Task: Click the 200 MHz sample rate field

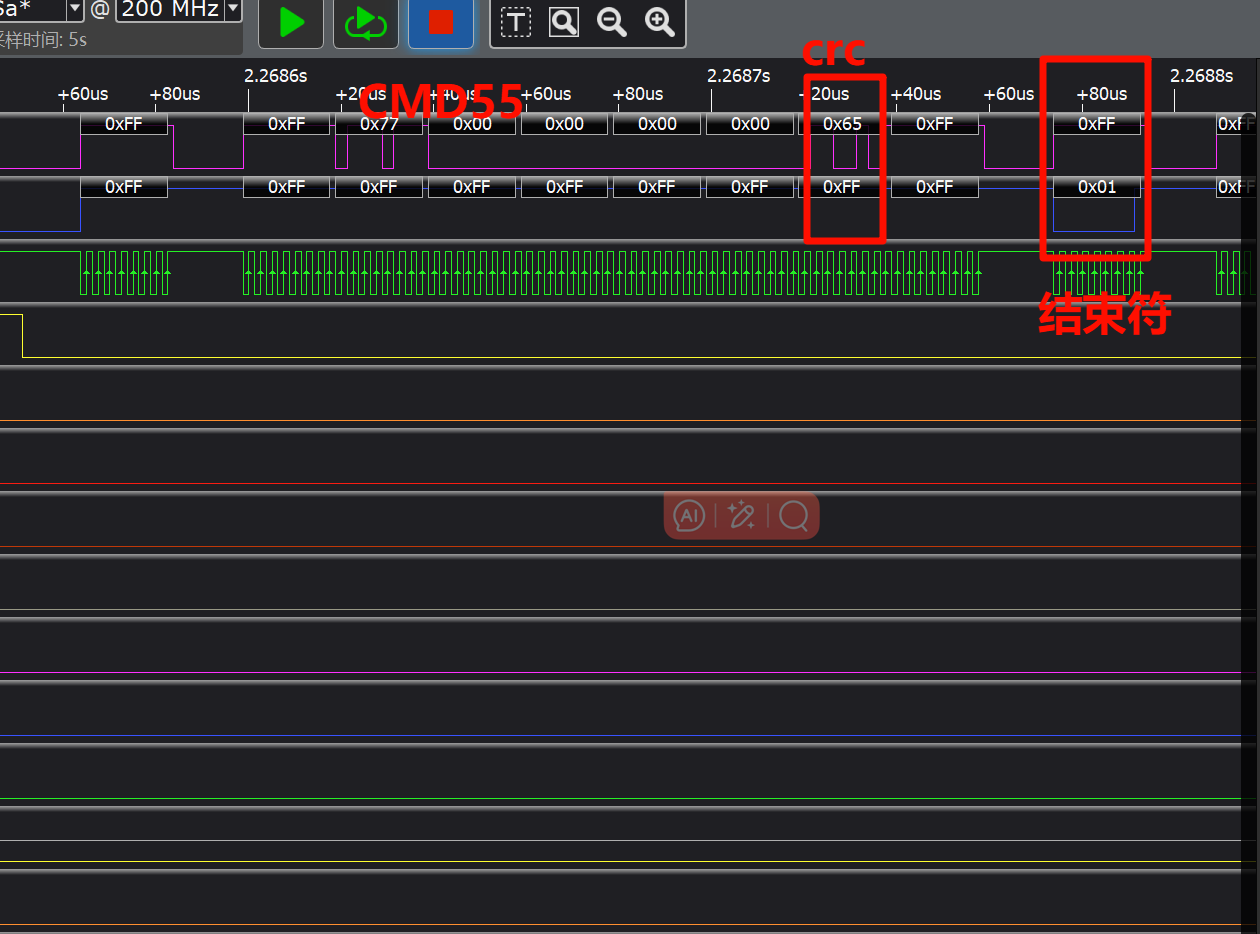Action: (x=169, y=10)
